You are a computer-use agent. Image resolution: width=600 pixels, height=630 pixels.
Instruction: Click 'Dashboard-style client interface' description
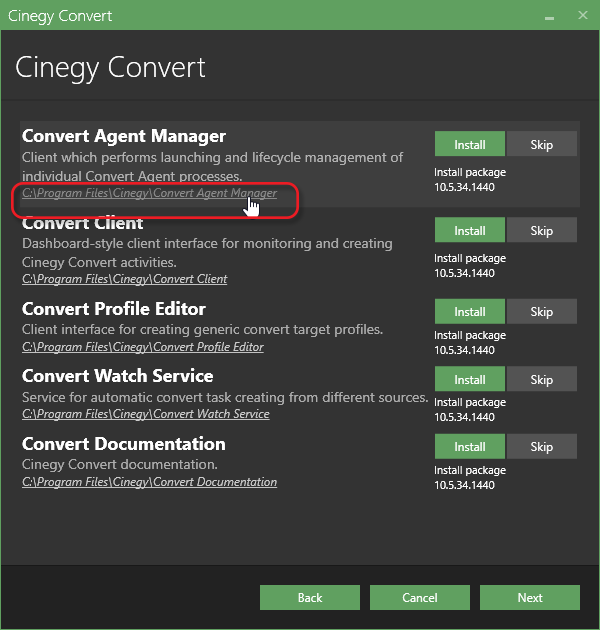pos(207,253)
